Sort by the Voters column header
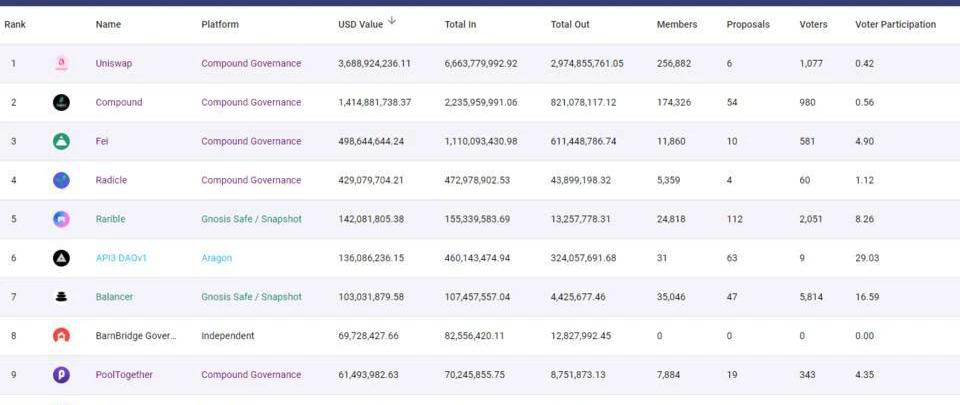The width and height of the screenshot is (960, 405). click(x=813, y=24)
